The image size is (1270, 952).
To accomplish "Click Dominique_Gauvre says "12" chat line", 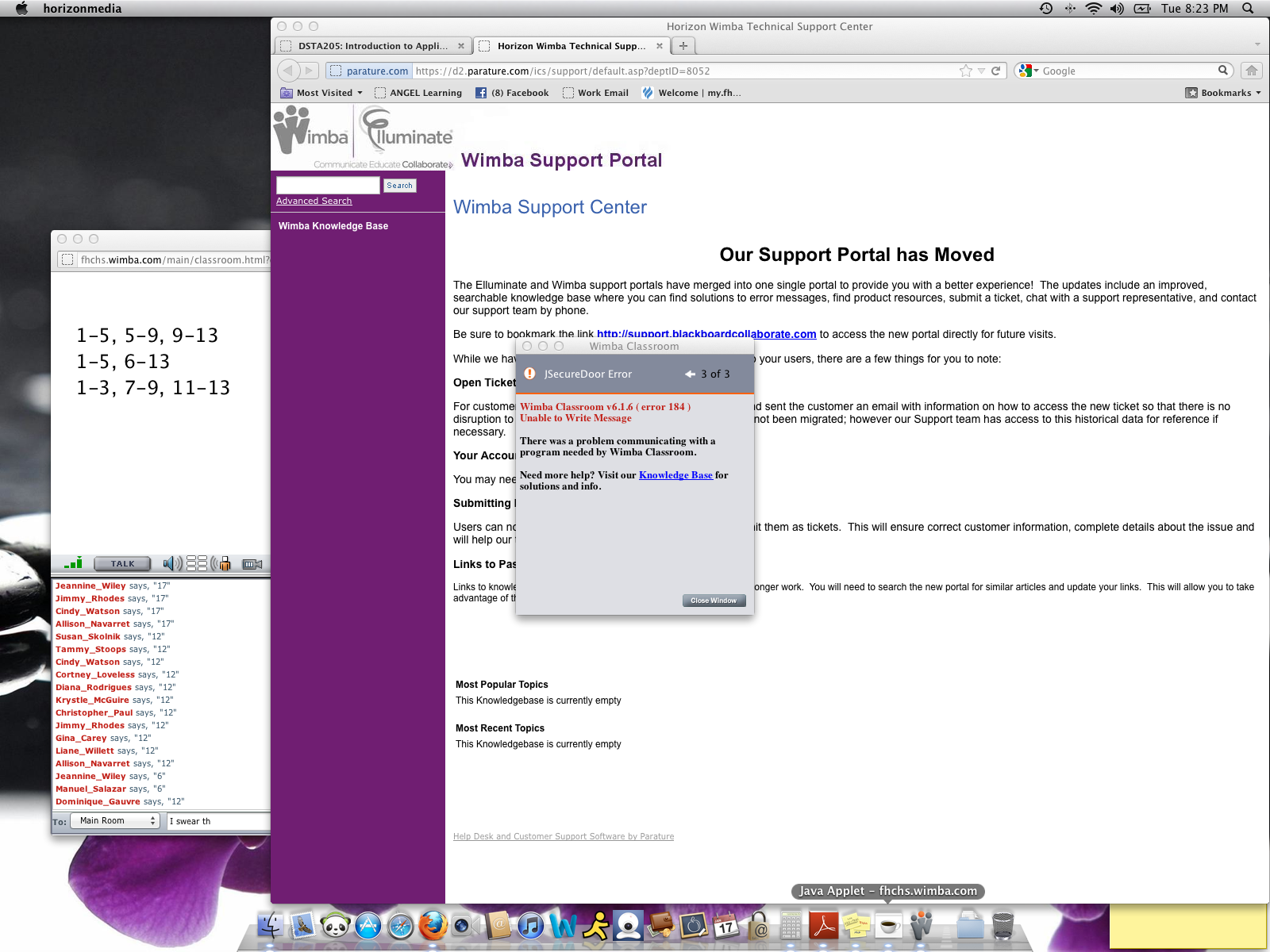I will point(120,802).
